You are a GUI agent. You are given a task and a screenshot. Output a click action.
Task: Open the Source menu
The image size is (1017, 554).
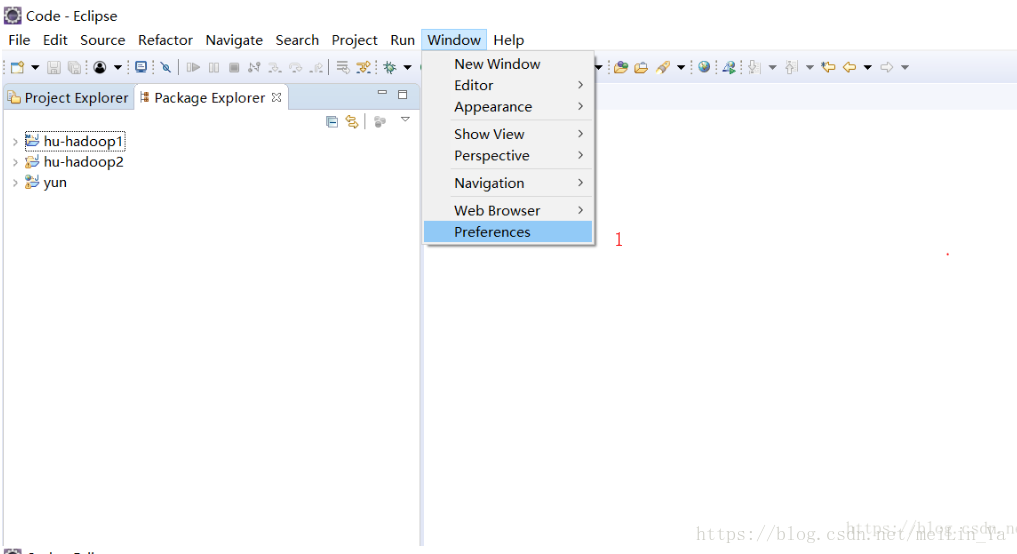[102, 40]
